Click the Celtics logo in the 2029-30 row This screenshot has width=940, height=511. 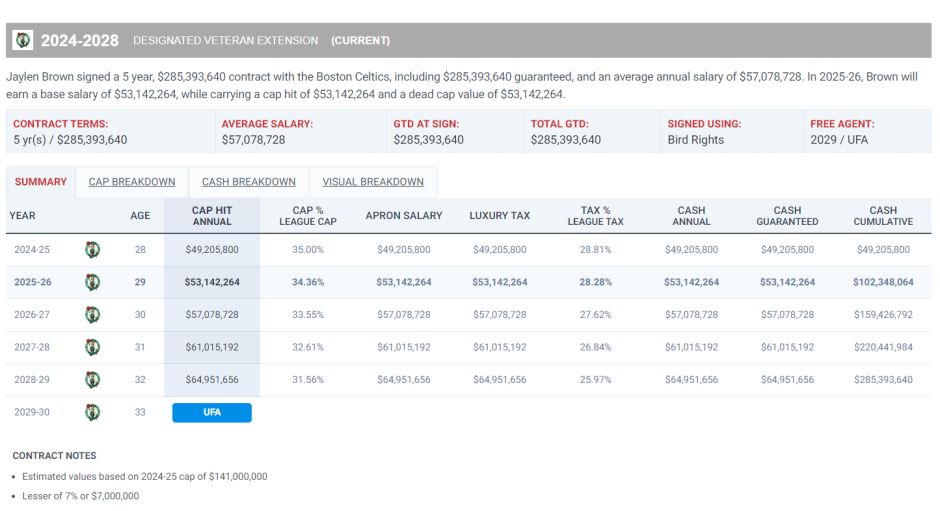click(92, 412)
